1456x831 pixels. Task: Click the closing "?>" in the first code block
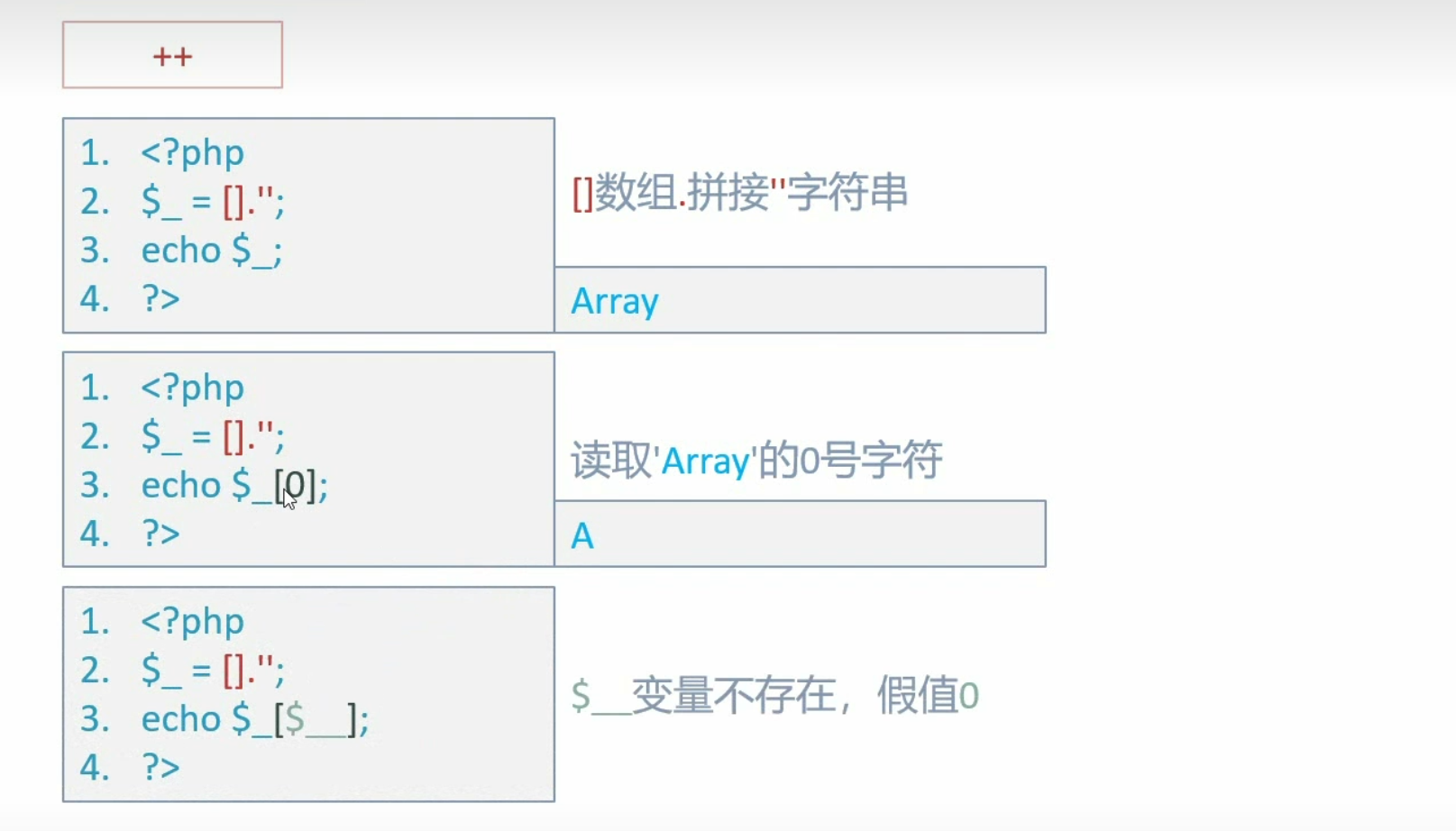(160, 299)
